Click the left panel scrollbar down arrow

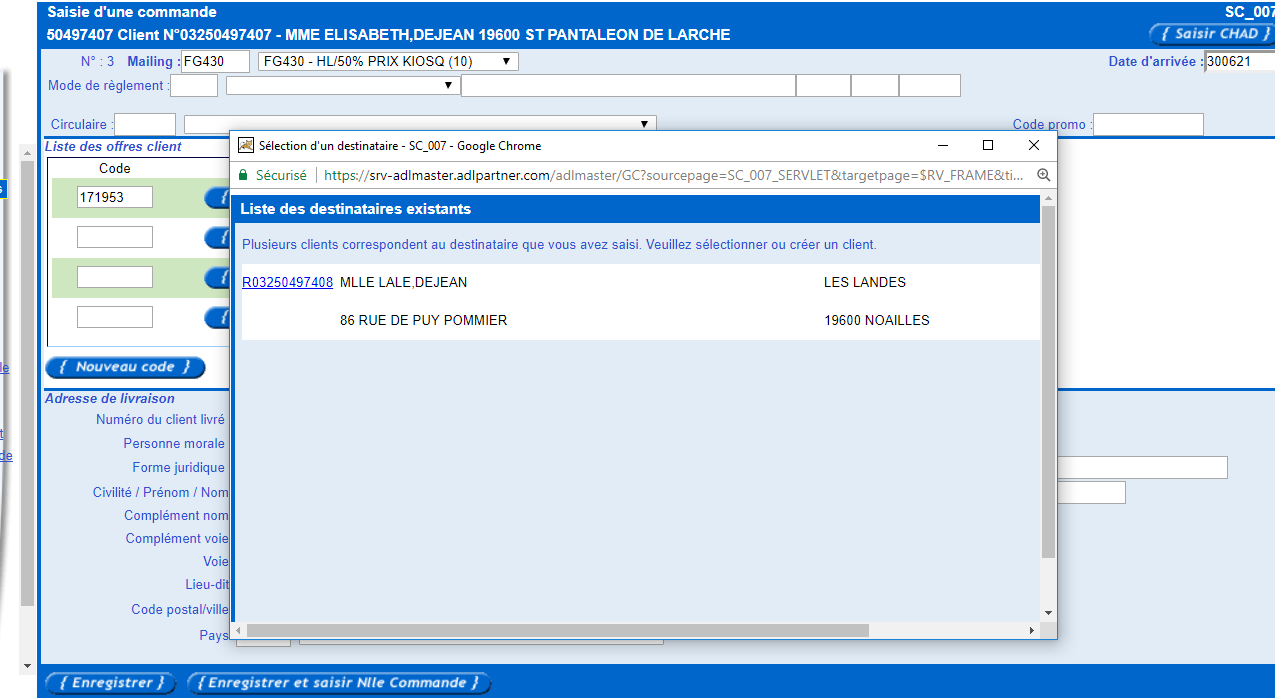tap(28, 665)
